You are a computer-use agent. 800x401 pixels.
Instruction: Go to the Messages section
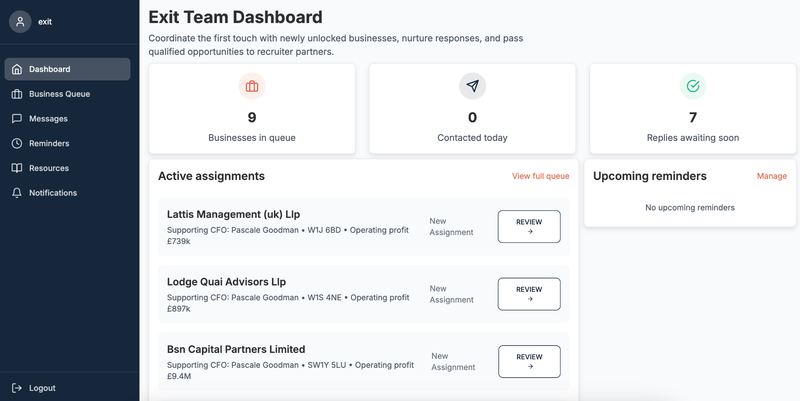point(67,118)
